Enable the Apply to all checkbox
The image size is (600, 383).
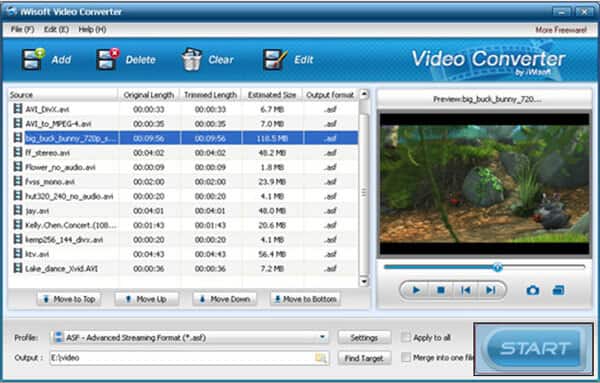coord(406,337)
